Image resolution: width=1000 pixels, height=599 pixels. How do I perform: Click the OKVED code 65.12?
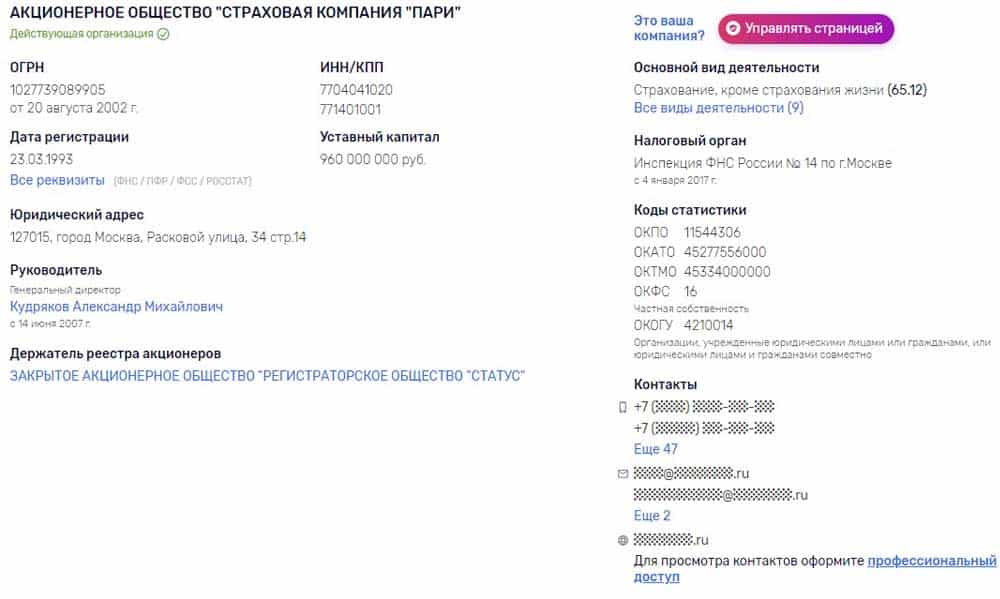907,90
